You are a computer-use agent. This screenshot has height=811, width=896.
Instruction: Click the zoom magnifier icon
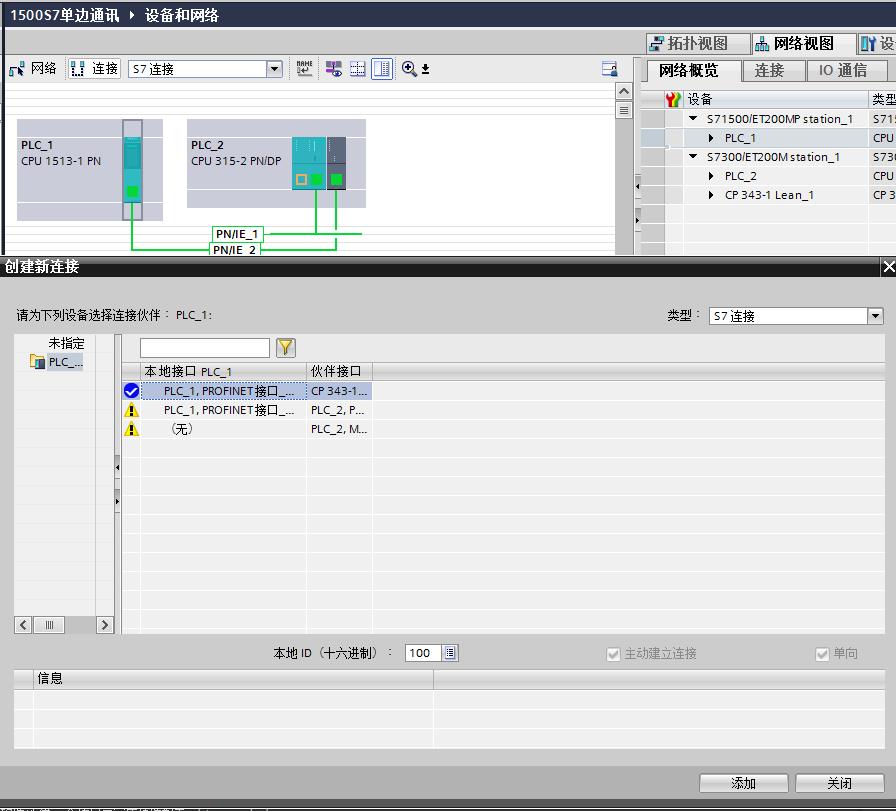(409, 69)
